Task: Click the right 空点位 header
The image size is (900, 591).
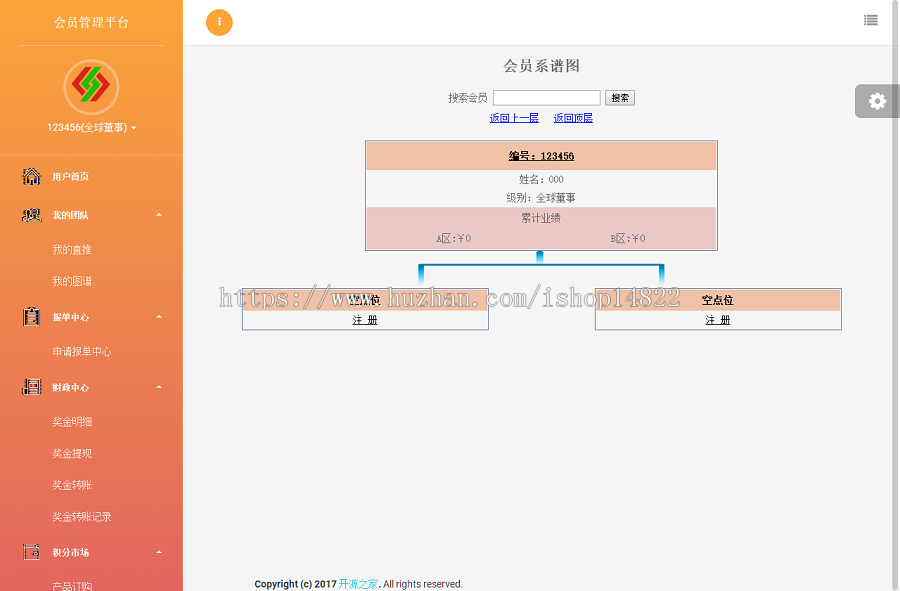Action: point(717,300)
